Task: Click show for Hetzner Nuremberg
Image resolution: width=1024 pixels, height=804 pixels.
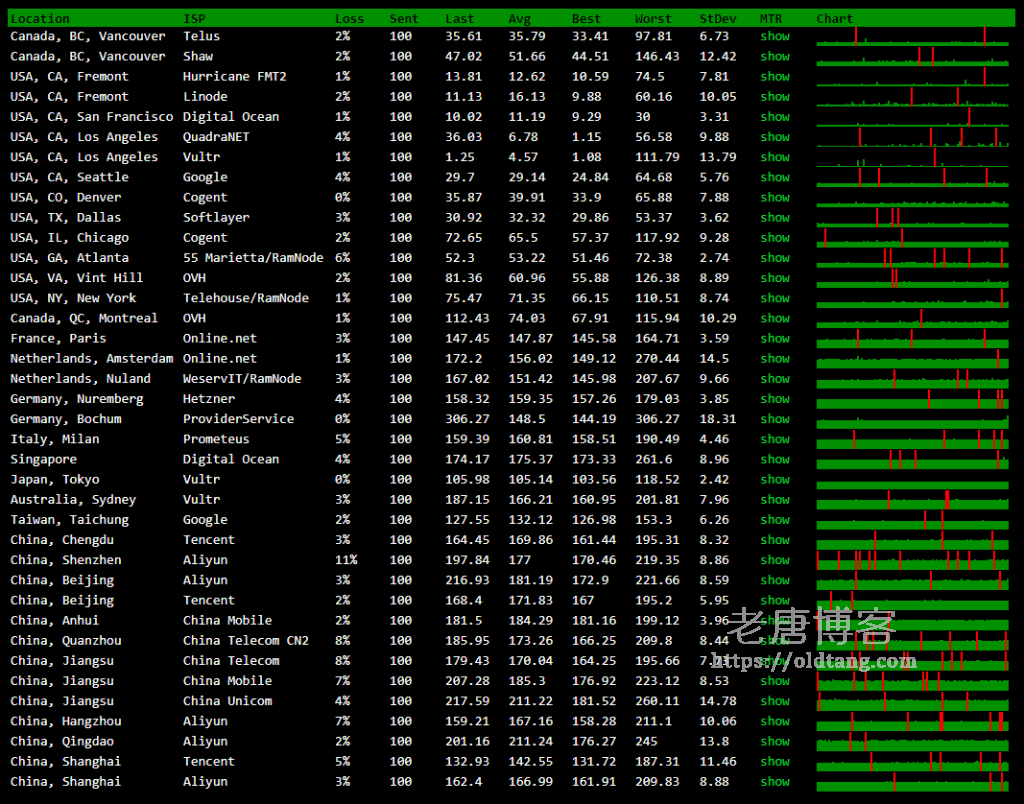Action: [774, 399]
